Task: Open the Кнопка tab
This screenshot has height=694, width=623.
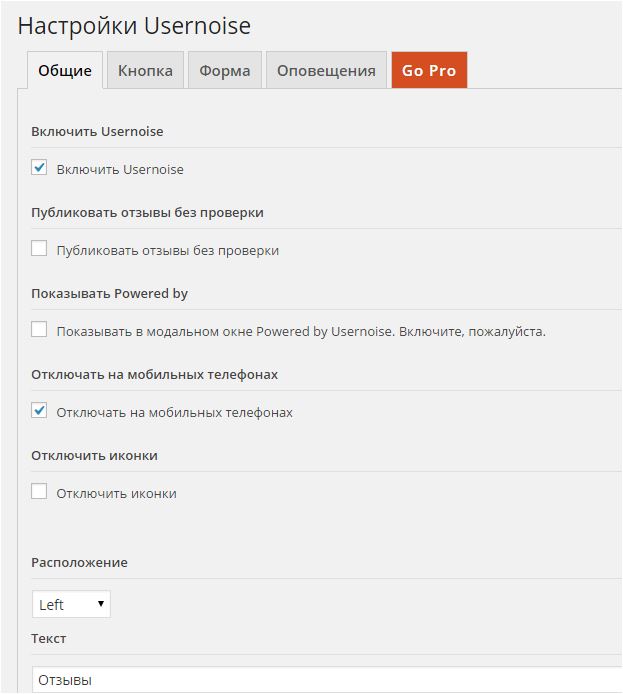Action: pos(145,71)
